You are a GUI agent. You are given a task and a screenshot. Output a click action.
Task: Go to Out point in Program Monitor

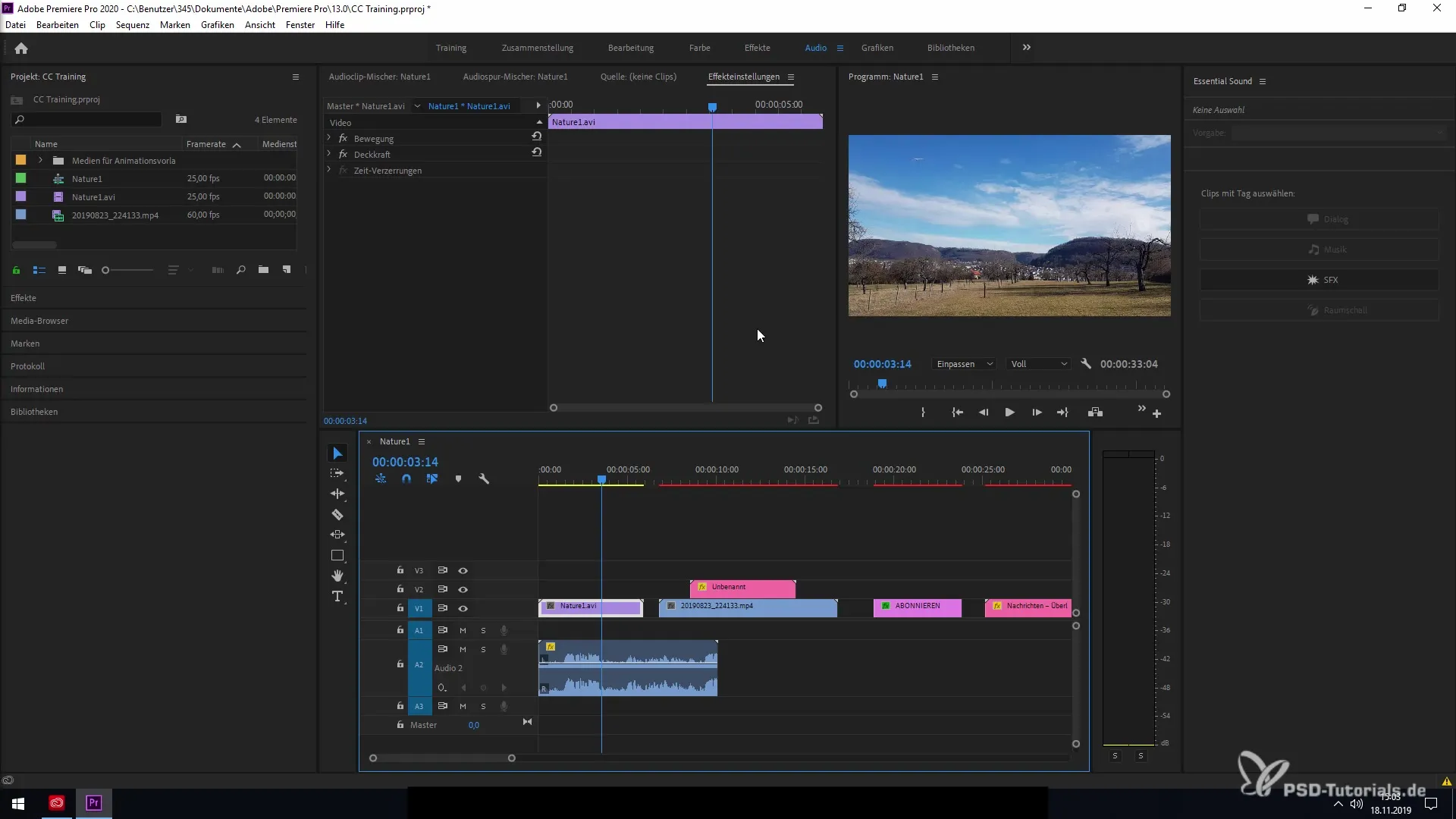tap(1062, 413)
